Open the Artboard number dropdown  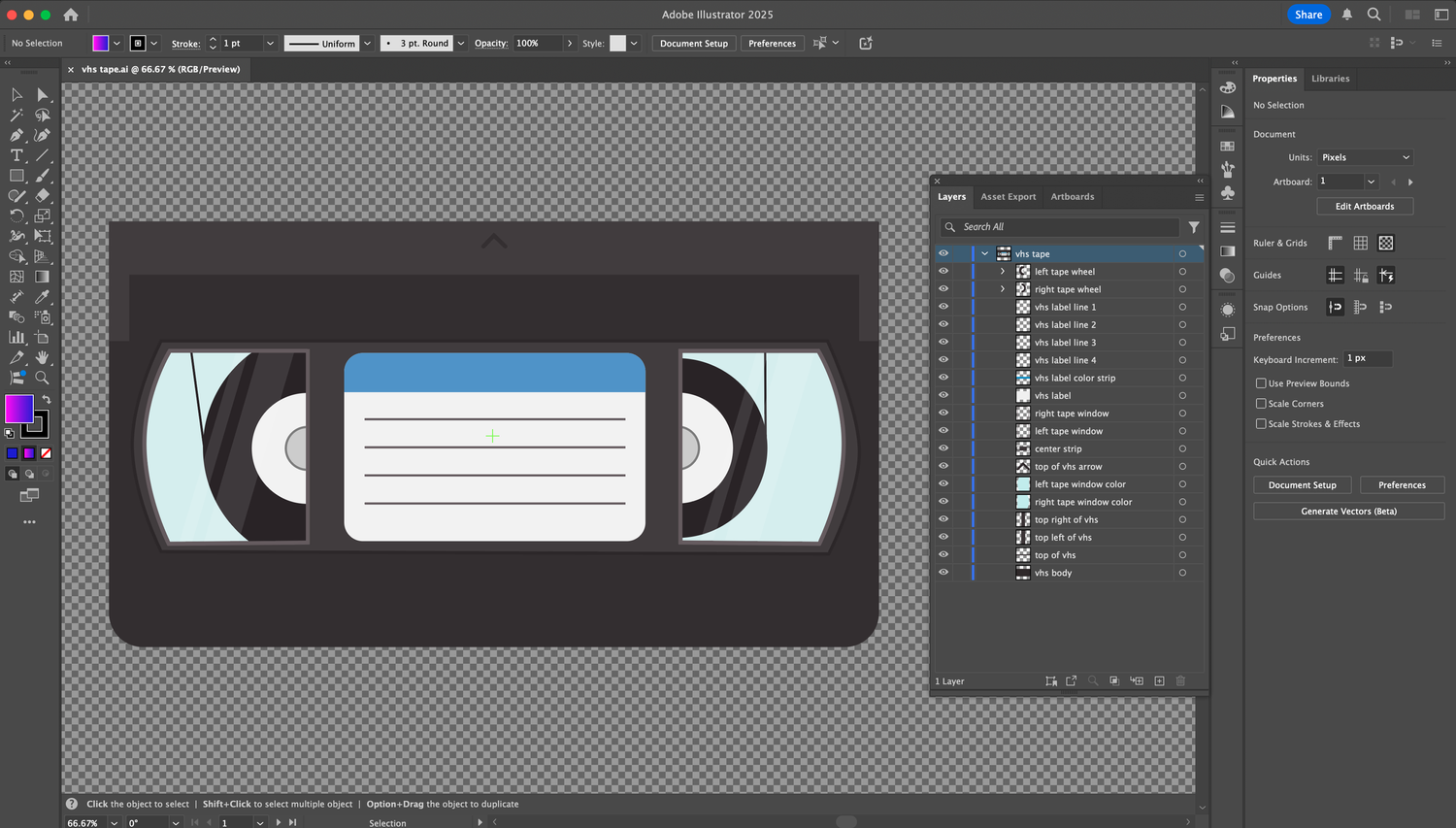(1371, 182)
